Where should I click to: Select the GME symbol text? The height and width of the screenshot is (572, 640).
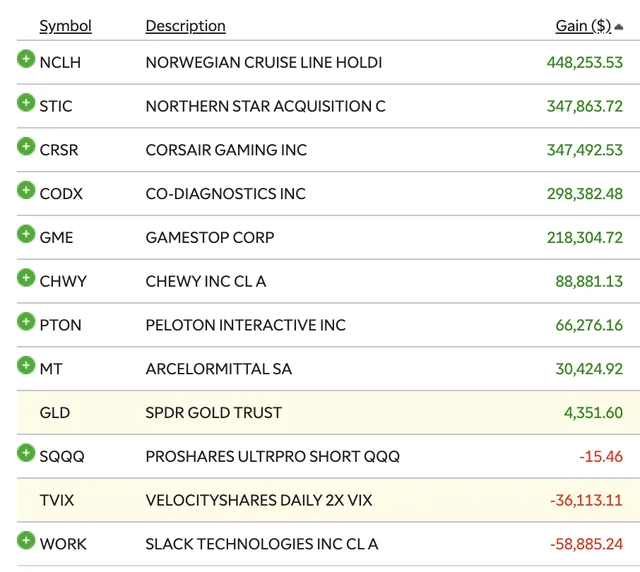point(56,238)
